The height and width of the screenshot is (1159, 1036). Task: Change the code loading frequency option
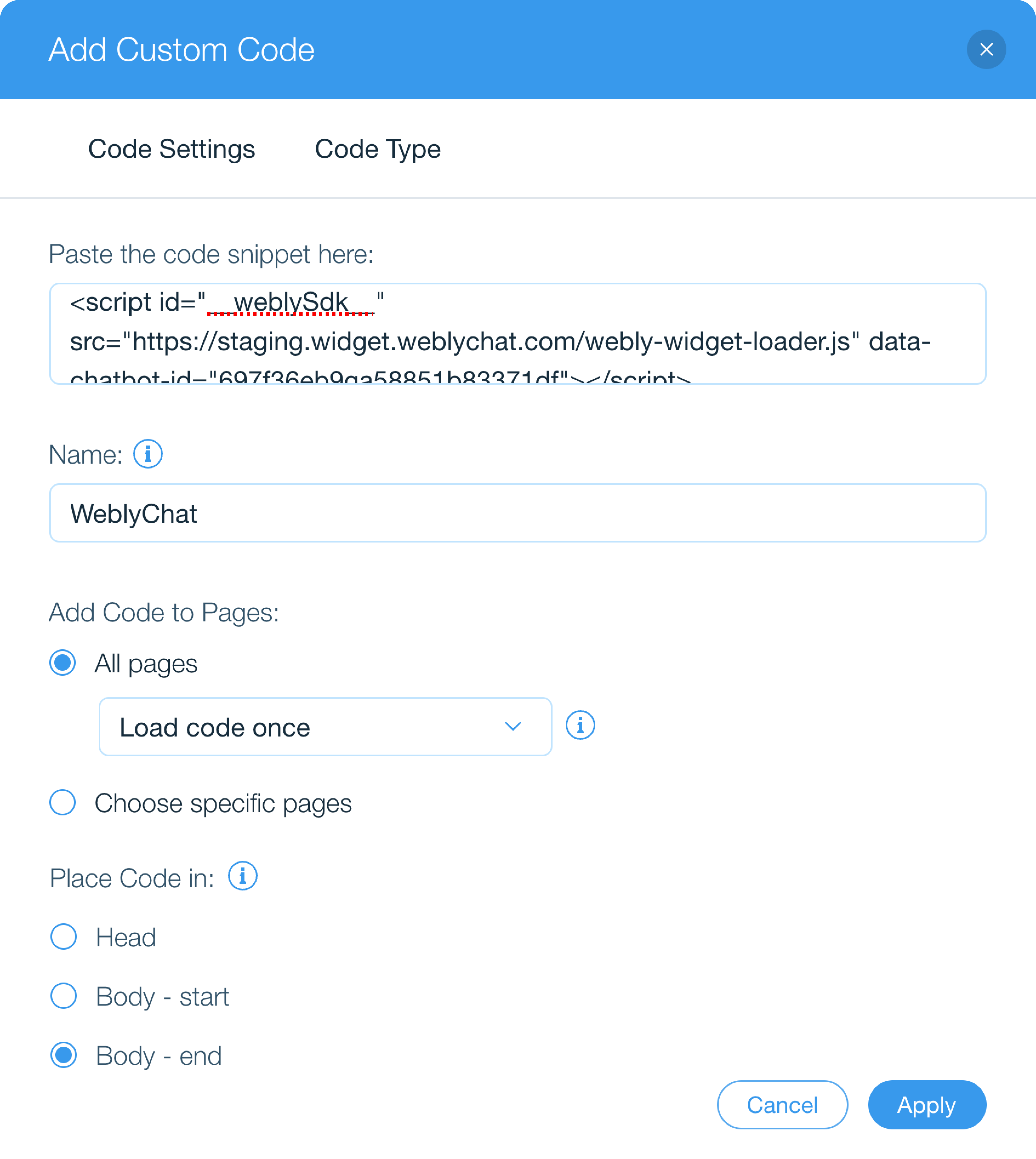click(325, 727)
